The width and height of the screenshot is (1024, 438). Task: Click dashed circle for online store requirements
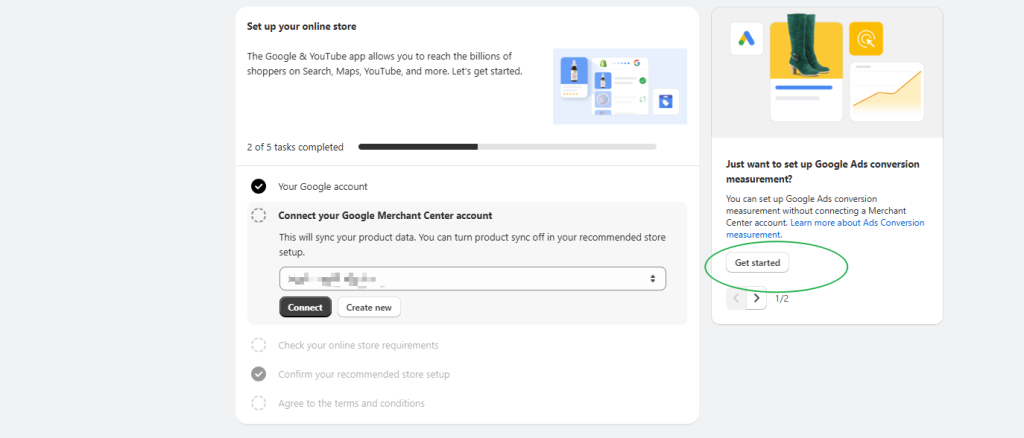(259, 345)
